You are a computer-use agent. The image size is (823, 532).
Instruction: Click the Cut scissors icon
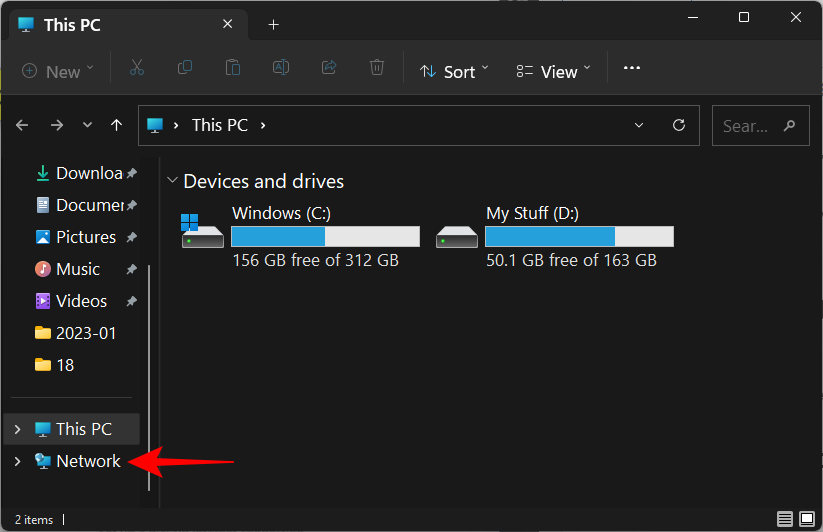coord(137,68)
